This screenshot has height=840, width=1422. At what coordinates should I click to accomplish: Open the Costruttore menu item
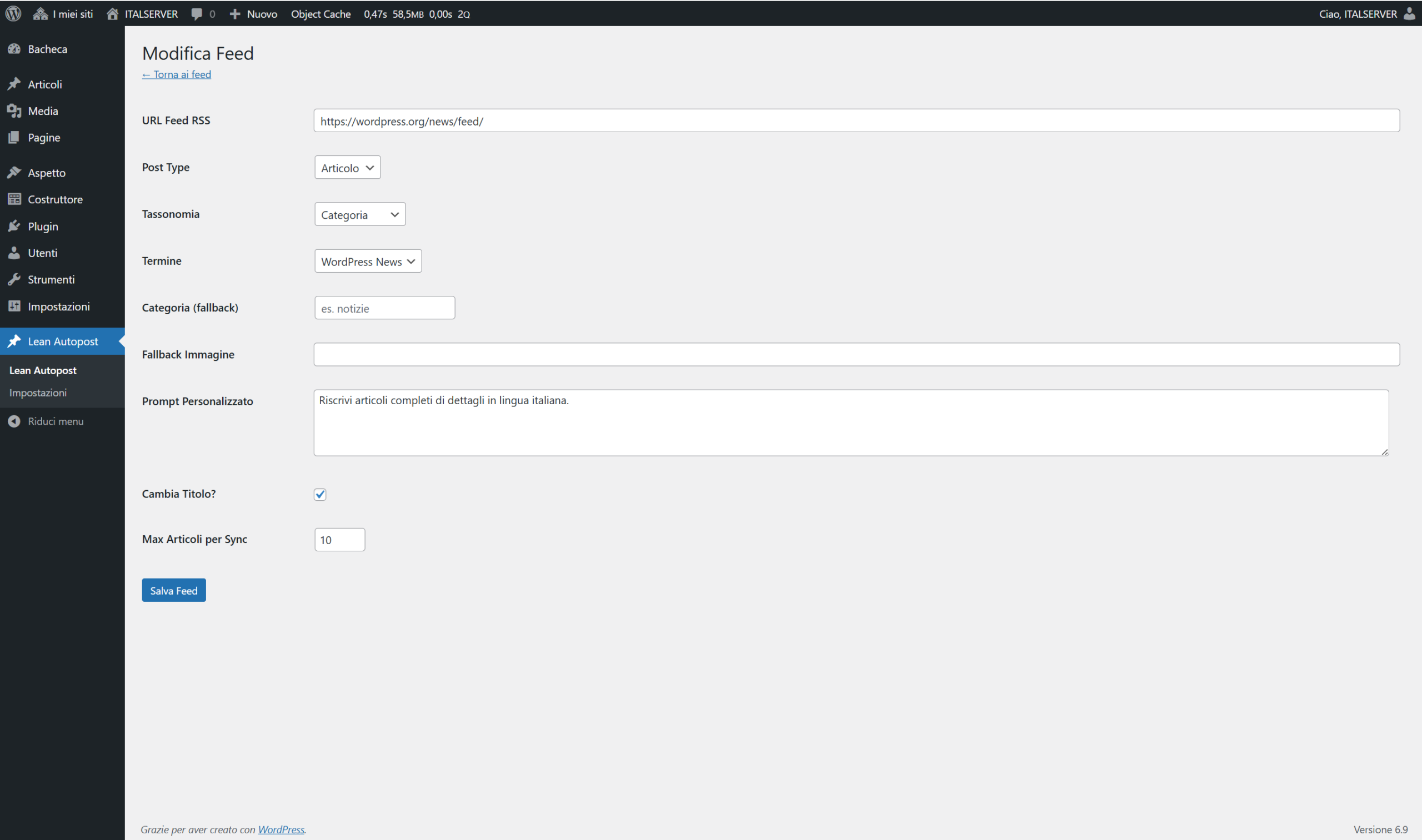click(x=55, y=199)
